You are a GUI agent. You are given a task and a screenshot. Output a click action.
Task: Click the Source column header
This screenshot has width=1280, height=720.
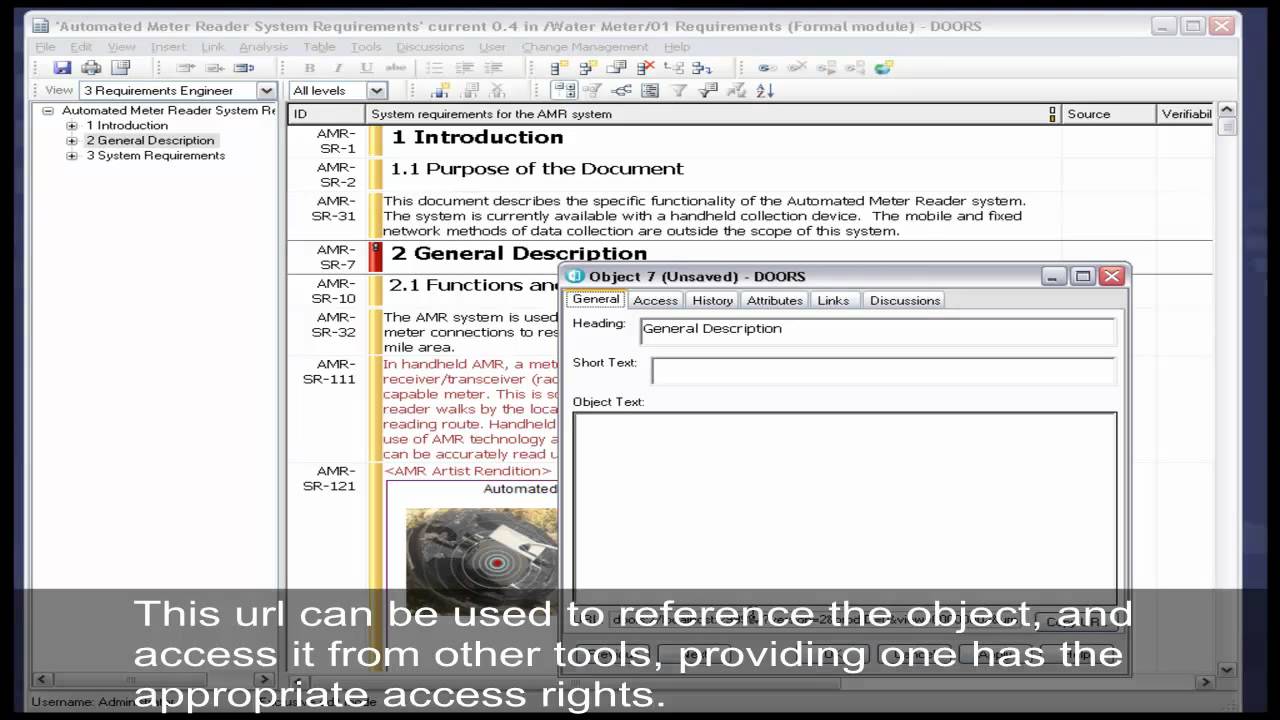pos(1109,114)
